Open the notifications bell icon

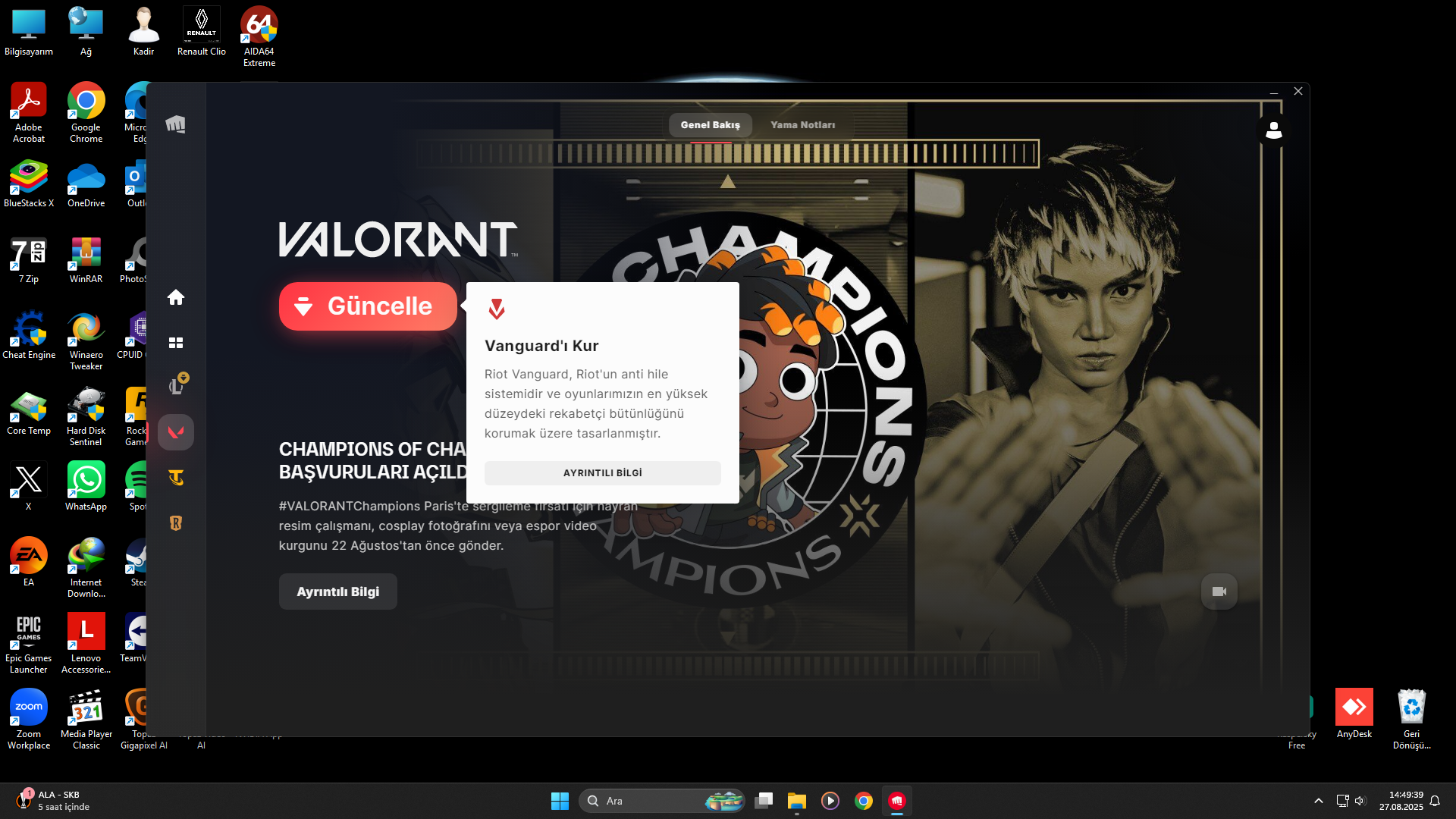pos(1435,801)
